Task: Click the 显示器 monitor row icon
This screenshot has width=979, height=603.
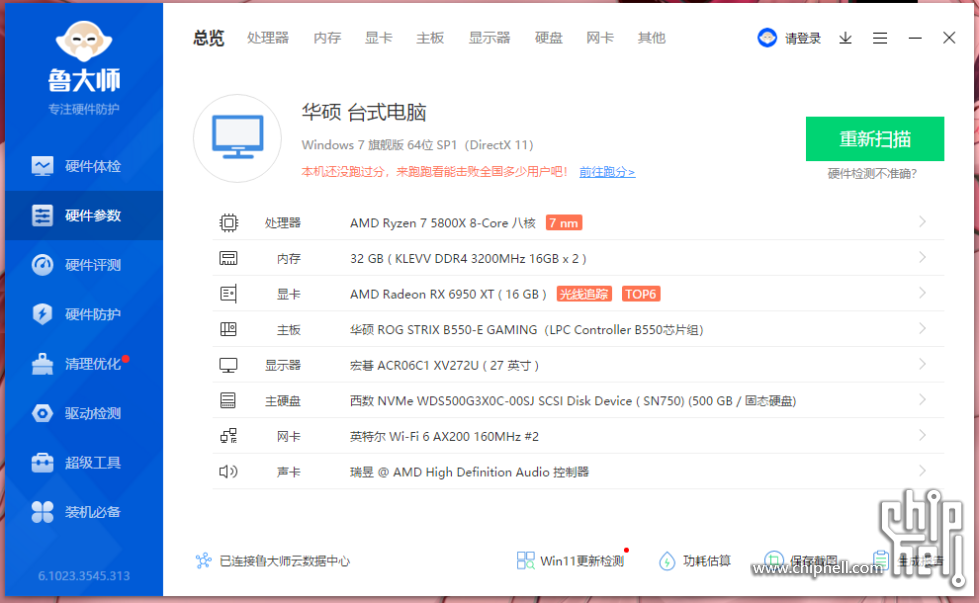Action: click(x=229, y=365)
